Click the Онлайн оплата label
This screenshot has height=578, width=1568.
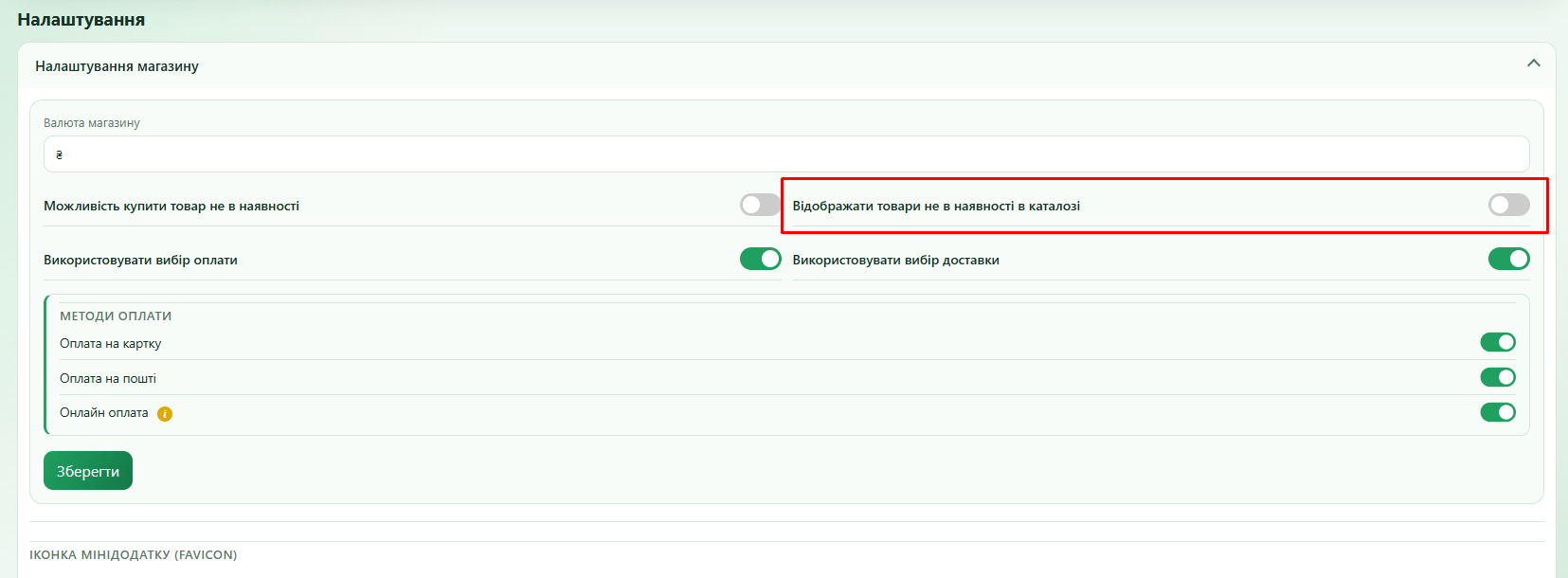click(103, 413)
